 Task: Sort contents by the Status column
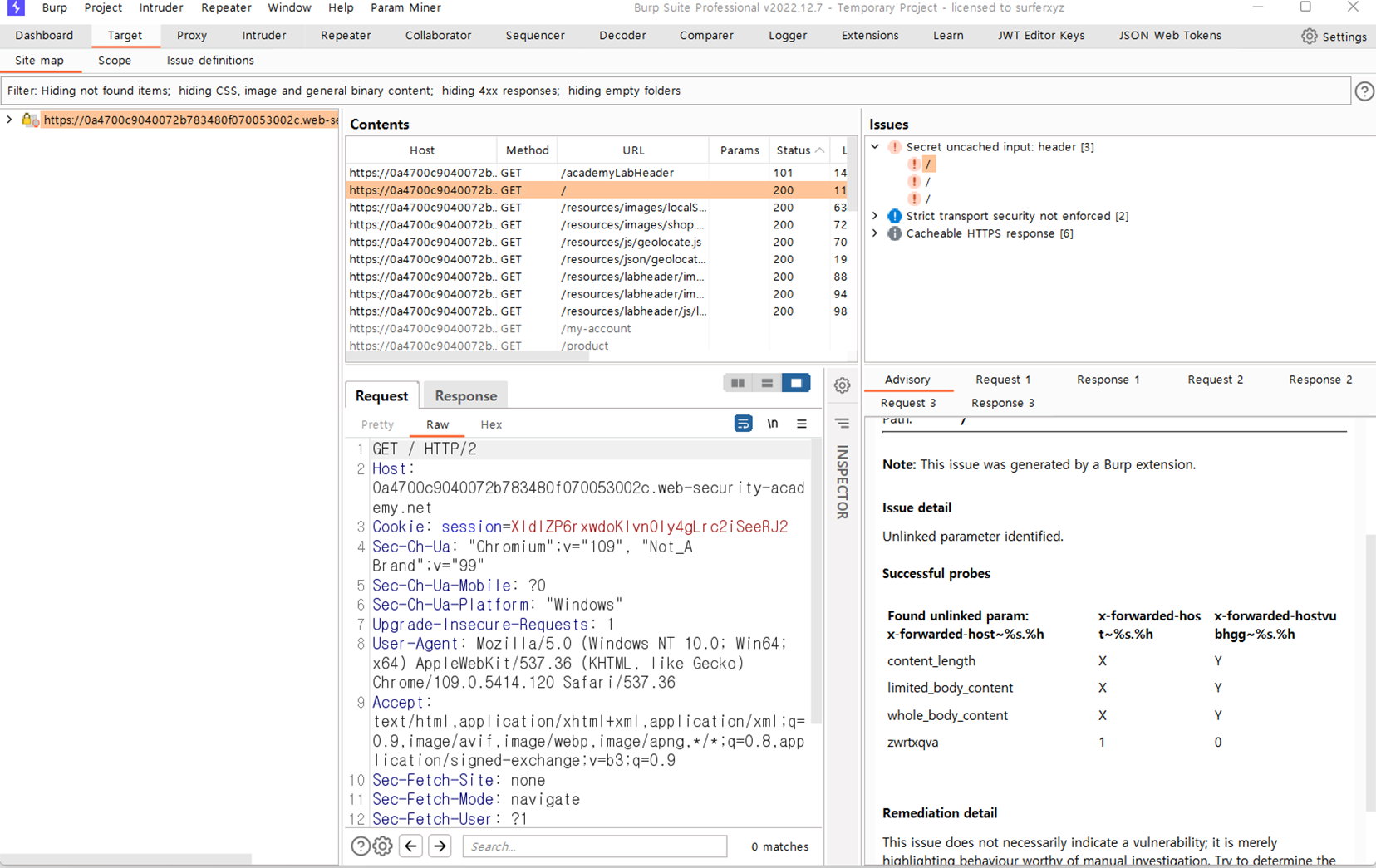pyautogui.click(x=799, y=150)
